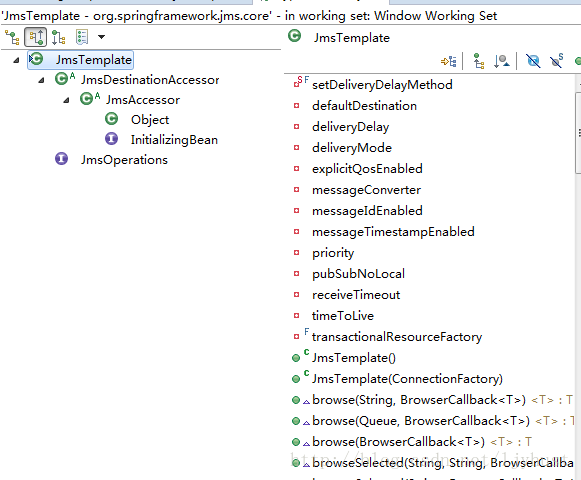The image size is (581, 480).
Task: Select the Object class entry
Action: 150,120
